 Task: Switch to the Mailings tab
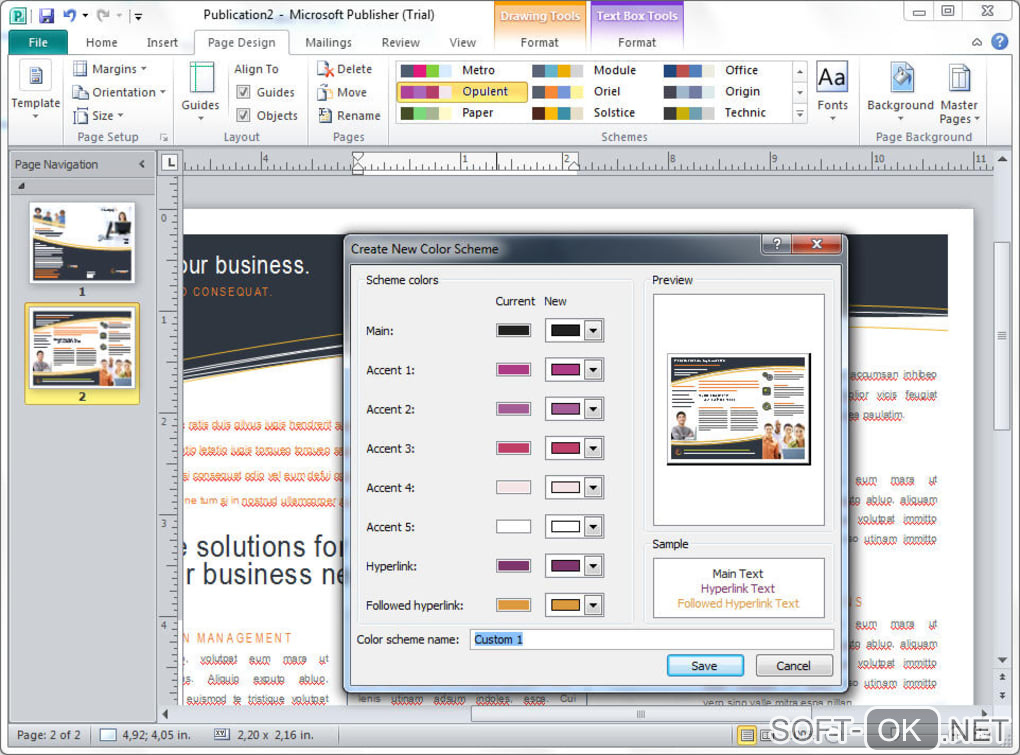tap(329, 42)
